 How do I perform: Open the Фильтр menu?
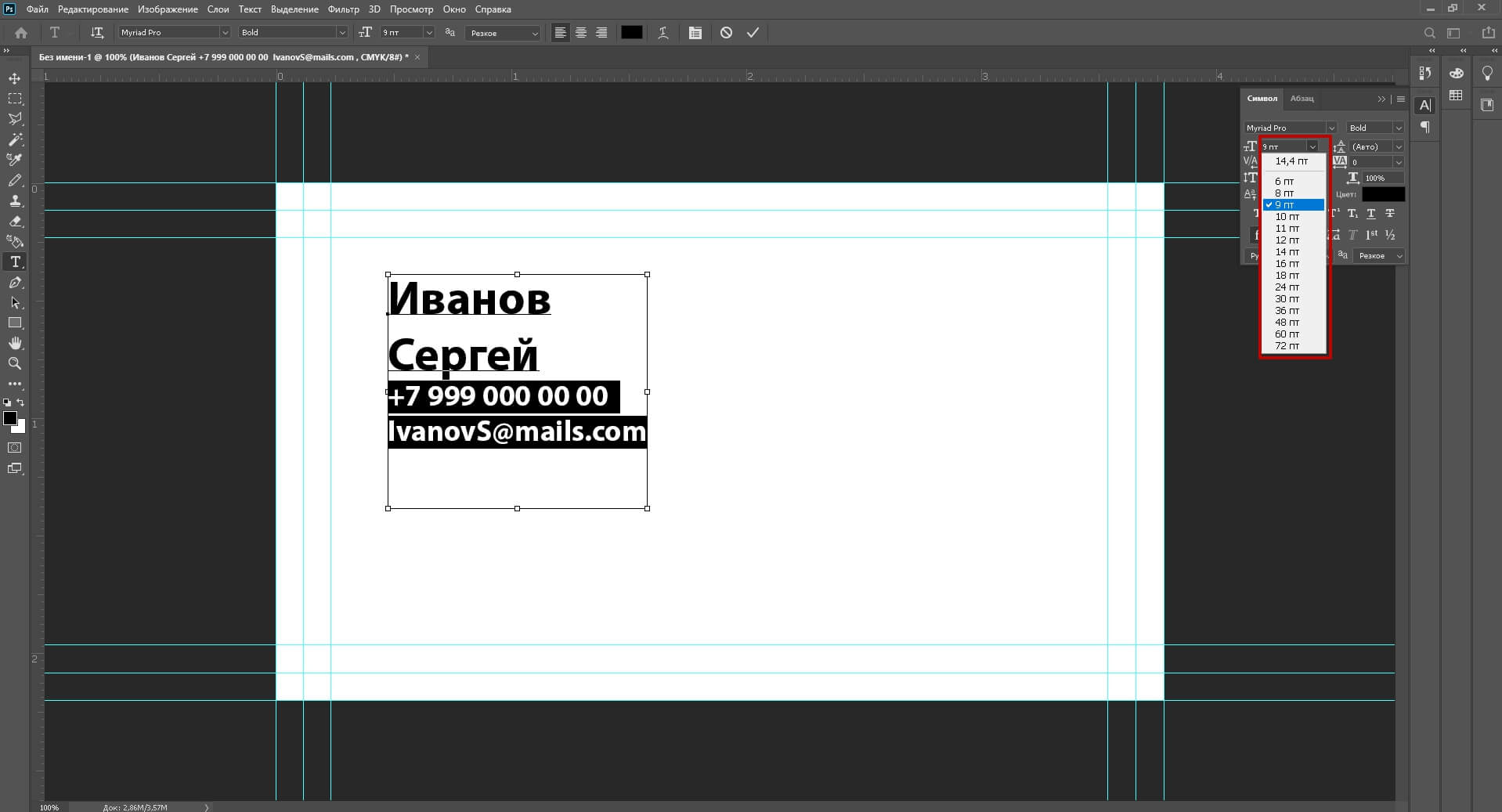343,9
